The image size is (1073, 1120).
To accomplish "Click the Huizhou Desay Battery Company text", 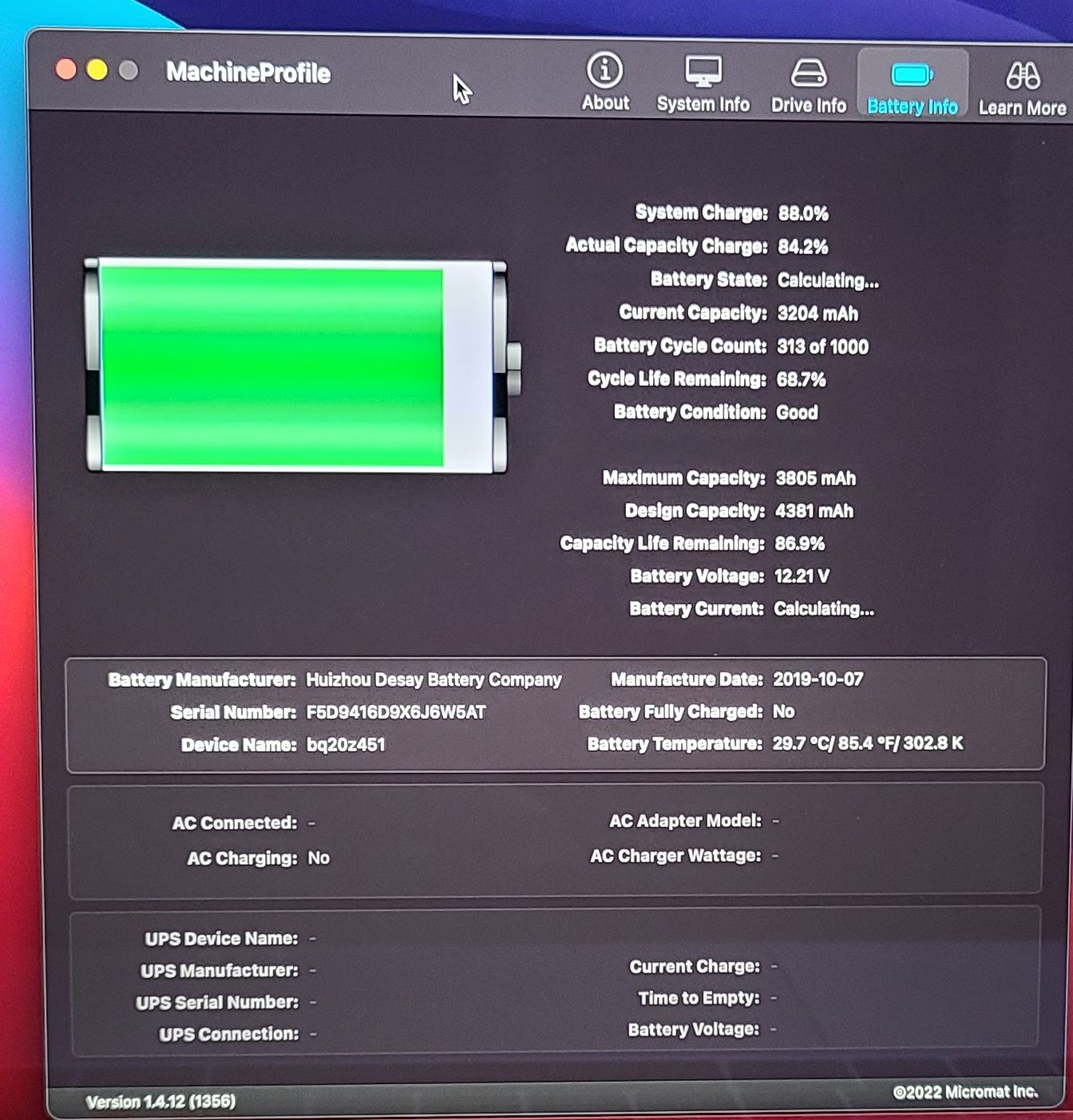I will click(x=434, y=679).
